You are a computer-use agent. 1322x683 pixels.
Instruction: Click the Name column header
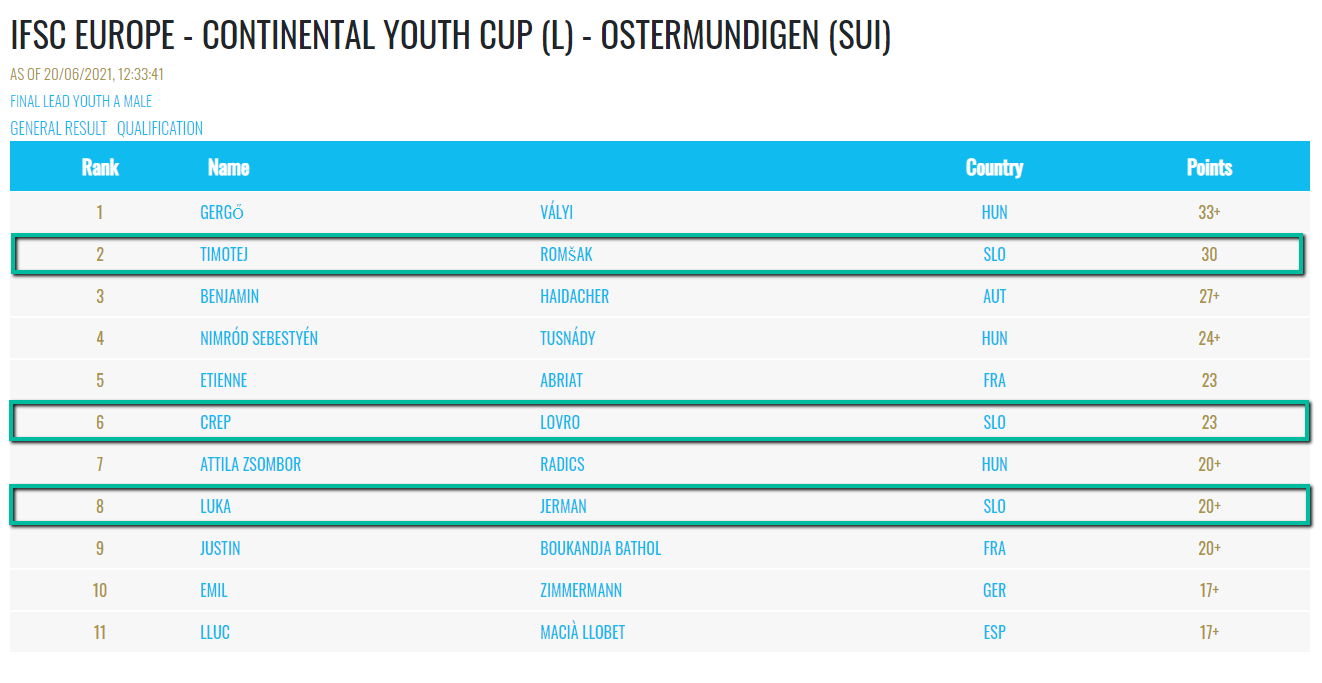228,167
